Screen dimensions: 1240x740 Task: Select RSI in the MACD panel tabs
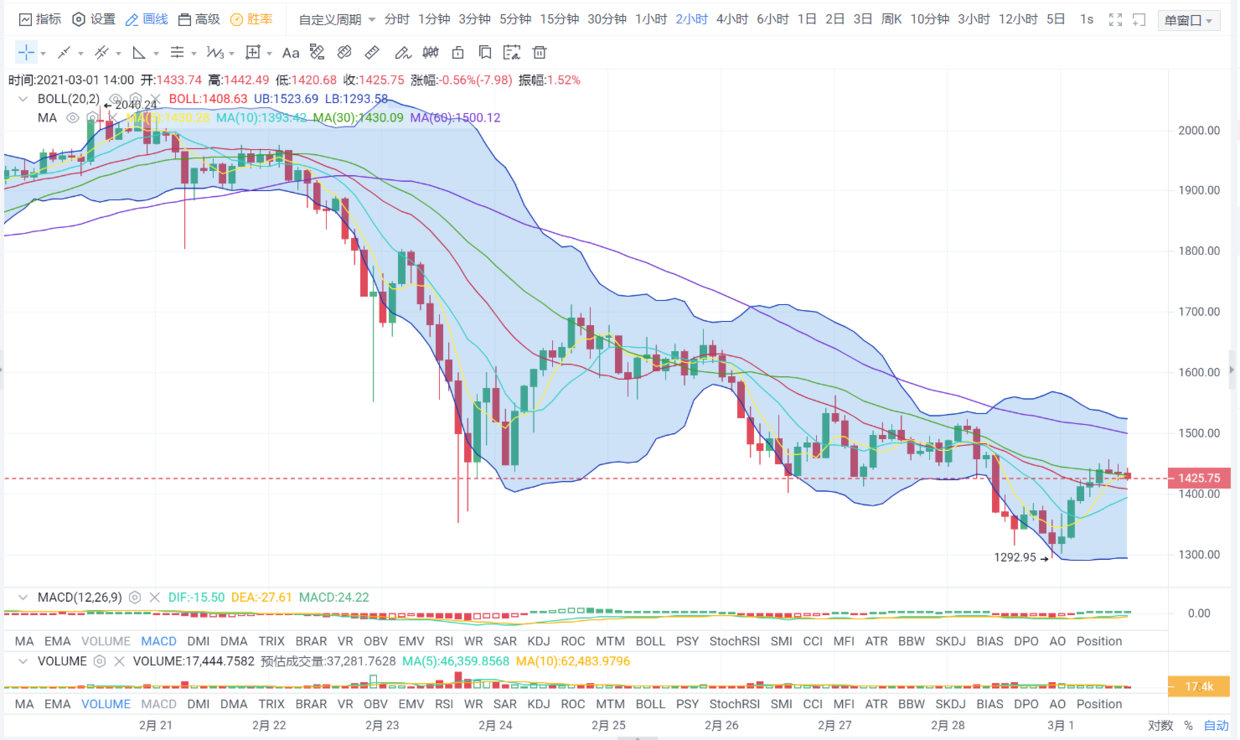point(443,641)
